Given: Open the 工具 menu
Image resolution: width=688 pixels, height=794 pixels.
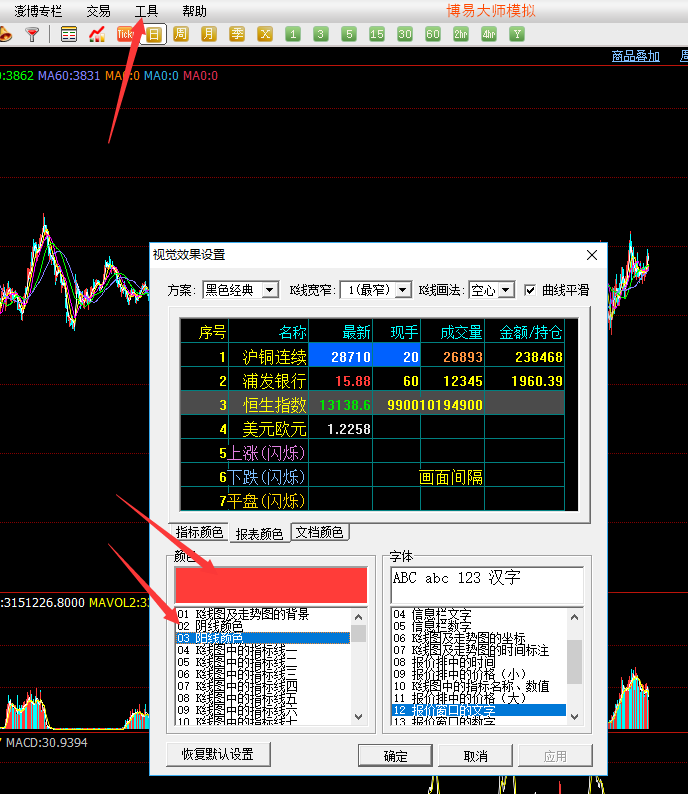Looking at the screenshot, I should tap(147, 11).
